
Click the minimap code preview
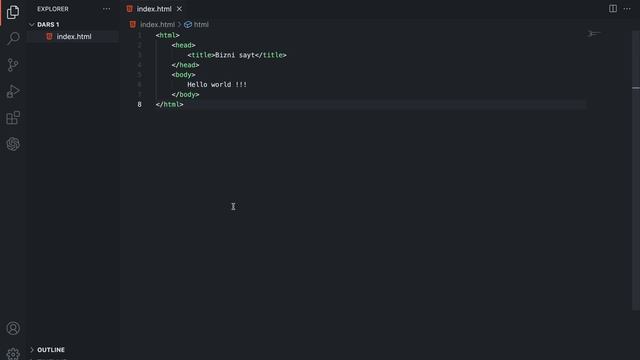(x=594, y=33)
